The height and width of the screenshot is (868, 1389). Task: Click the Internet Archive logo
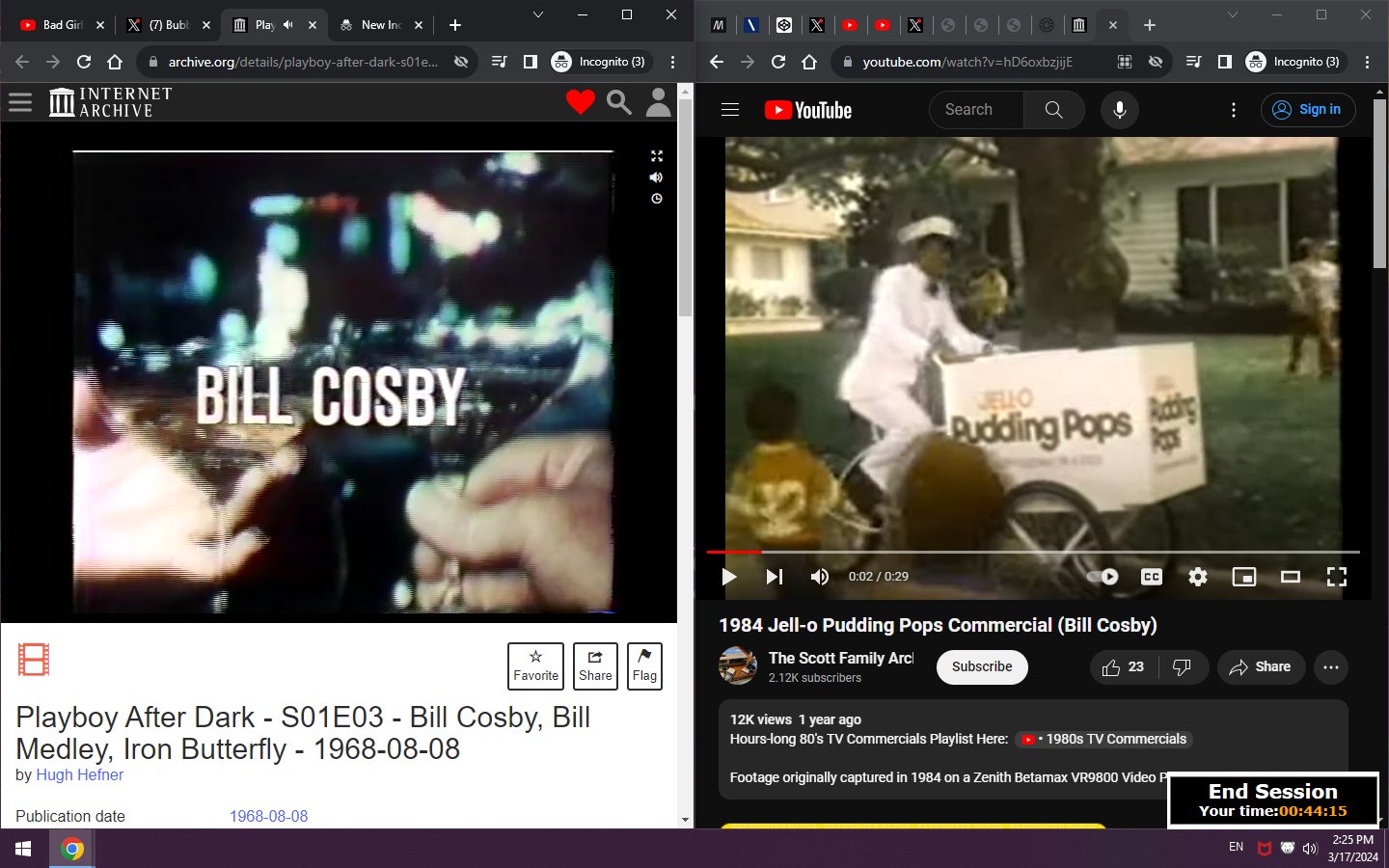tap(111, 101)
